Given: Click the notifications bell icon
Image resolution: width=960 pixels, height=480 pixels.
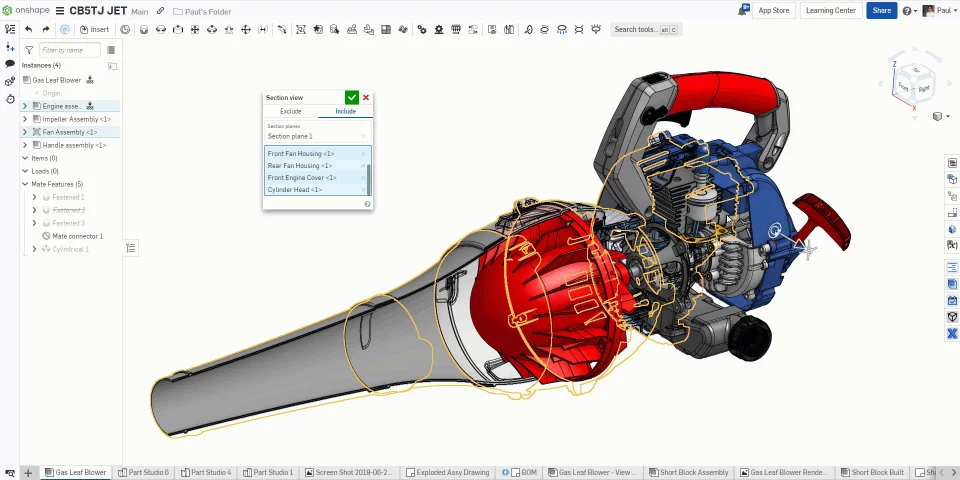Looking at the screenshot, I should coord(744,10).
